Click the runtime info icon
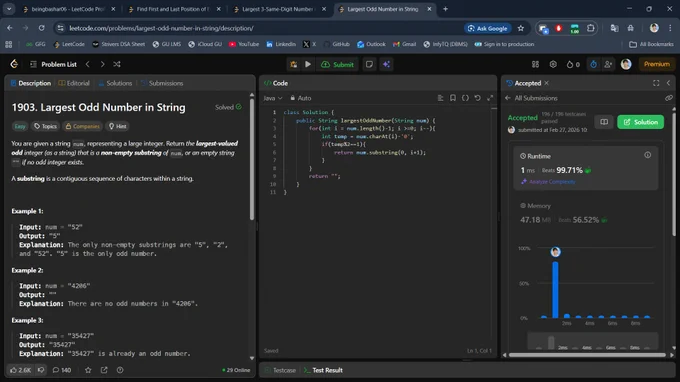This screenshot has width=680, height=382. tap(647, 155)
